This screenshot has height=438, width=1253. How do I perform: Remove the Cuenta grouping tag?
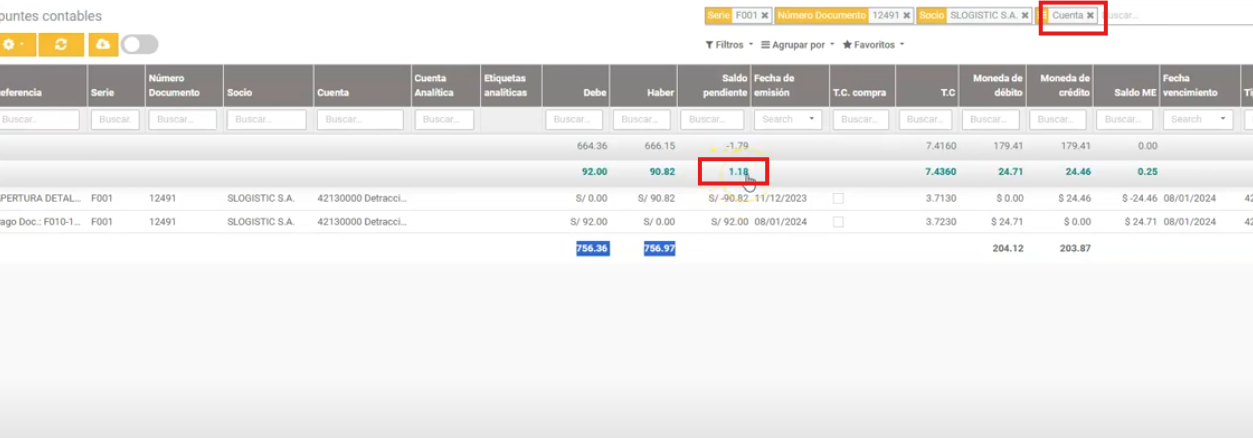[1091, 16]
